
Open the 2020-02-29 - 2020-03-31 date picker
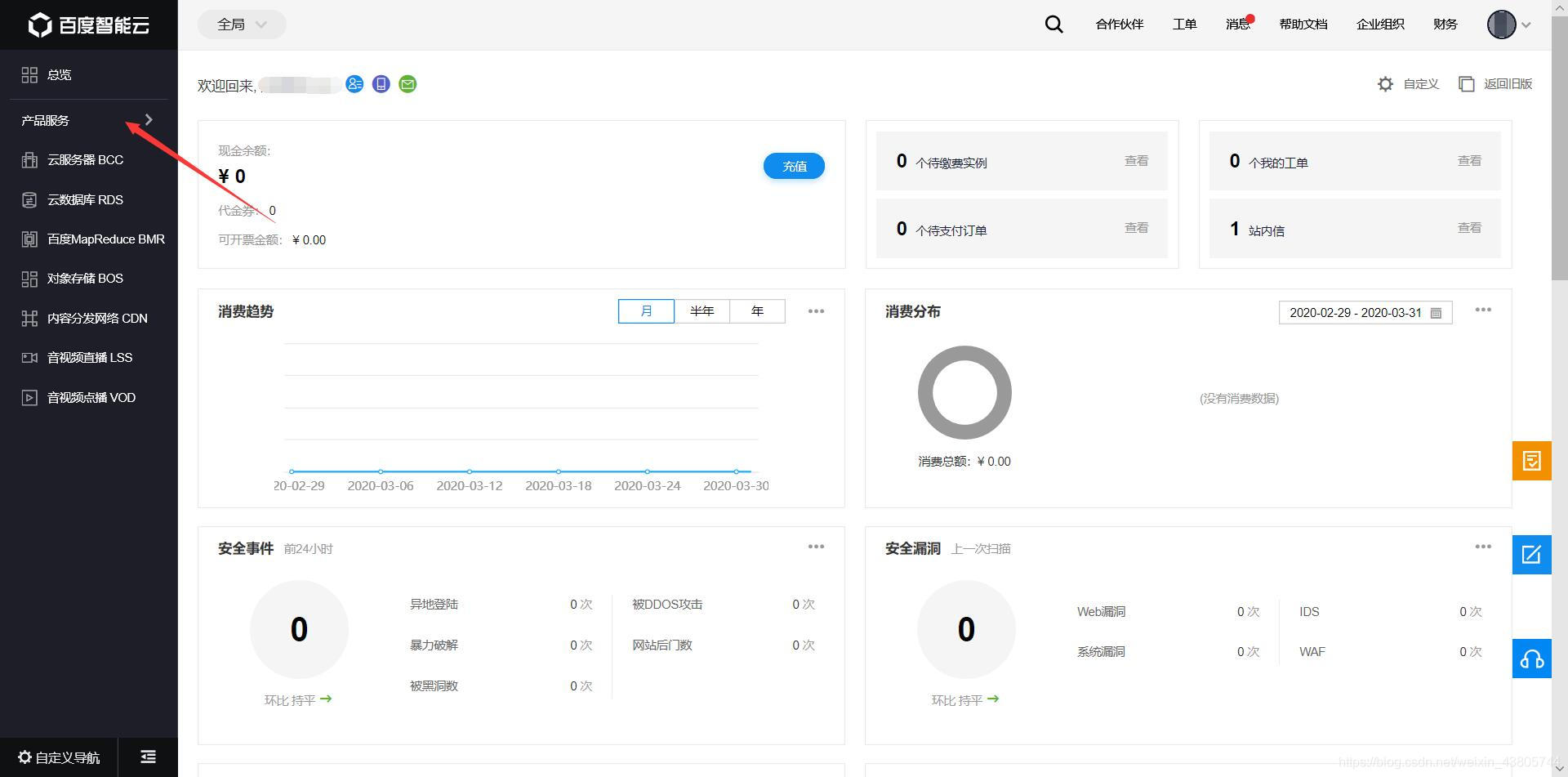pos(1365,313)
